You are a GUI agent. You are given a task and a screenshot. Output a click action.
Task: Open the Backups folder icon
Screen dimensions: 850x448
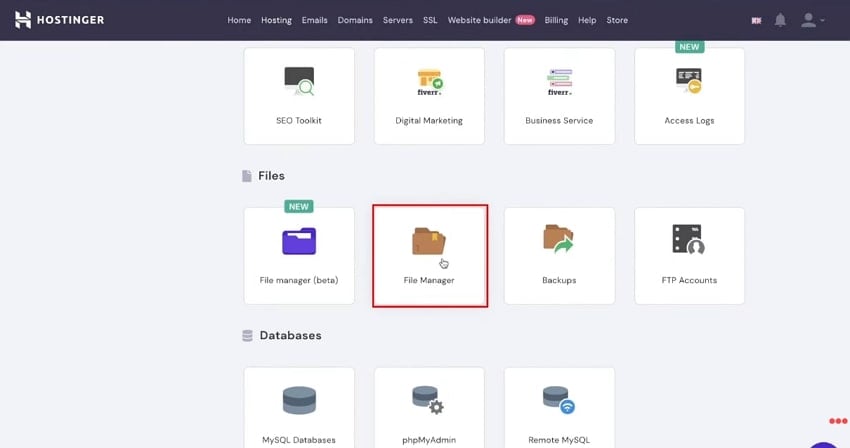click(x=558, y=239)
